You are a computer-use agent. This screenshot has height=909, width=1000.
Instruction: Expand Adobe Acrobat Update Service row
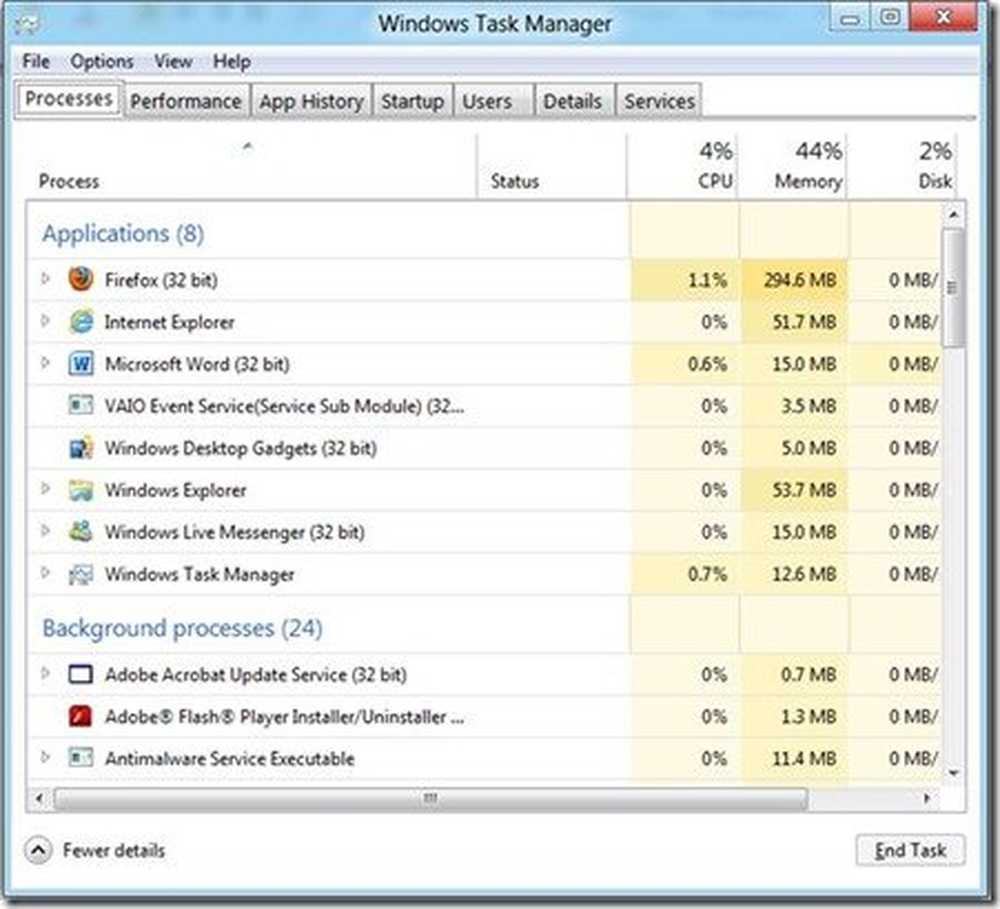point(45,675)
